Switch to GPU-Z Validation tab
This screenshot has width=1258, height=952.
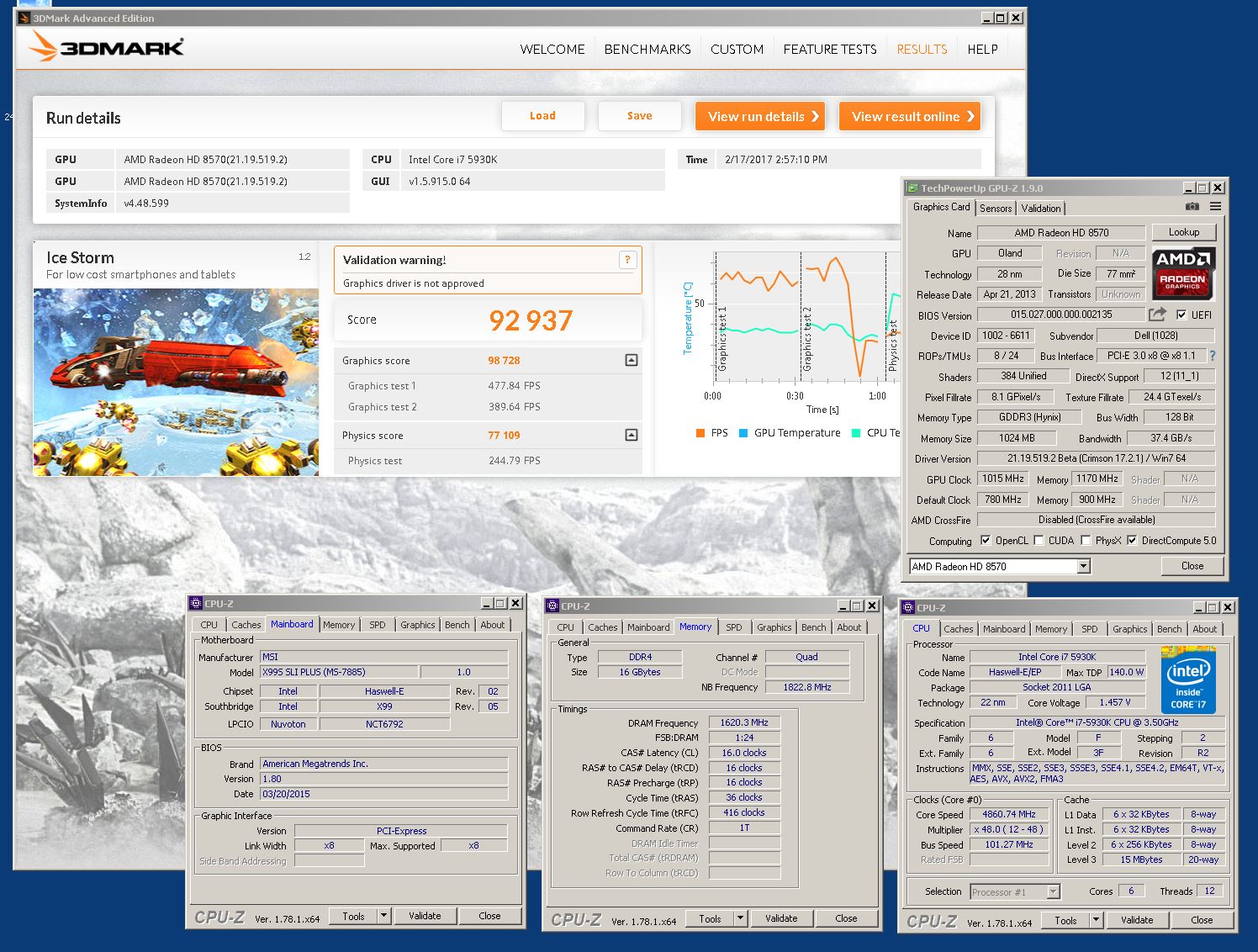pos(1041,209)
